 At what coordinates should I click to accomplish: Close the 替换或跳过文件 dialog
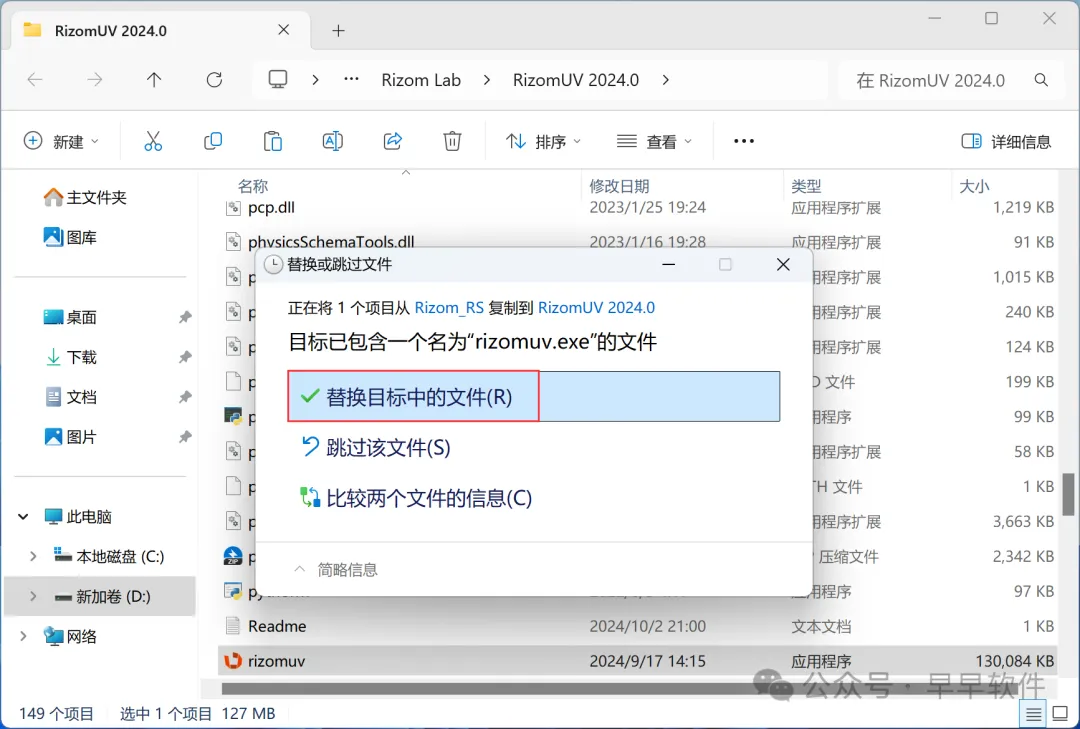click(783, 265)
